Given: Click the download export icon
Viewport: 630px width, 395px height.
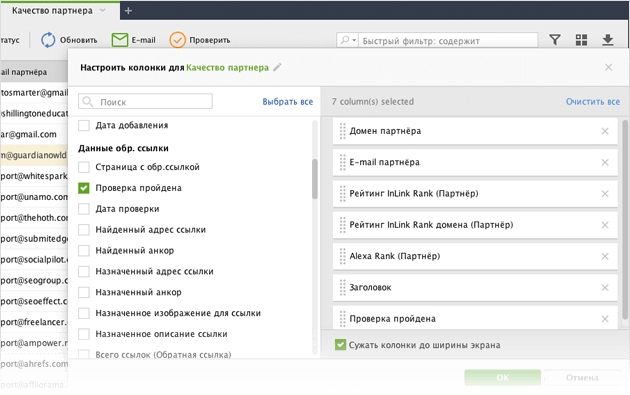Looking at the screenshot, I should [608, 40].
